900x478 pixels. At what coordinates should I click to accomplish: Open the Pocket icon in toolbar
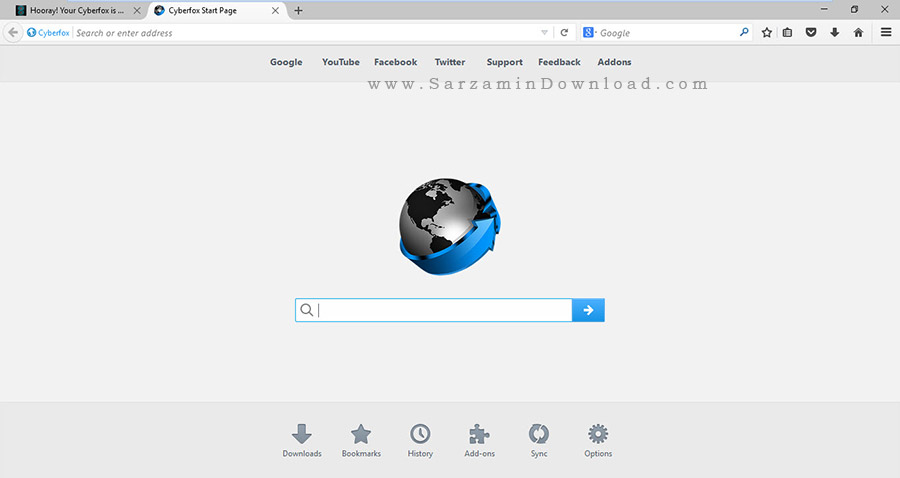[x=811, y=33]
